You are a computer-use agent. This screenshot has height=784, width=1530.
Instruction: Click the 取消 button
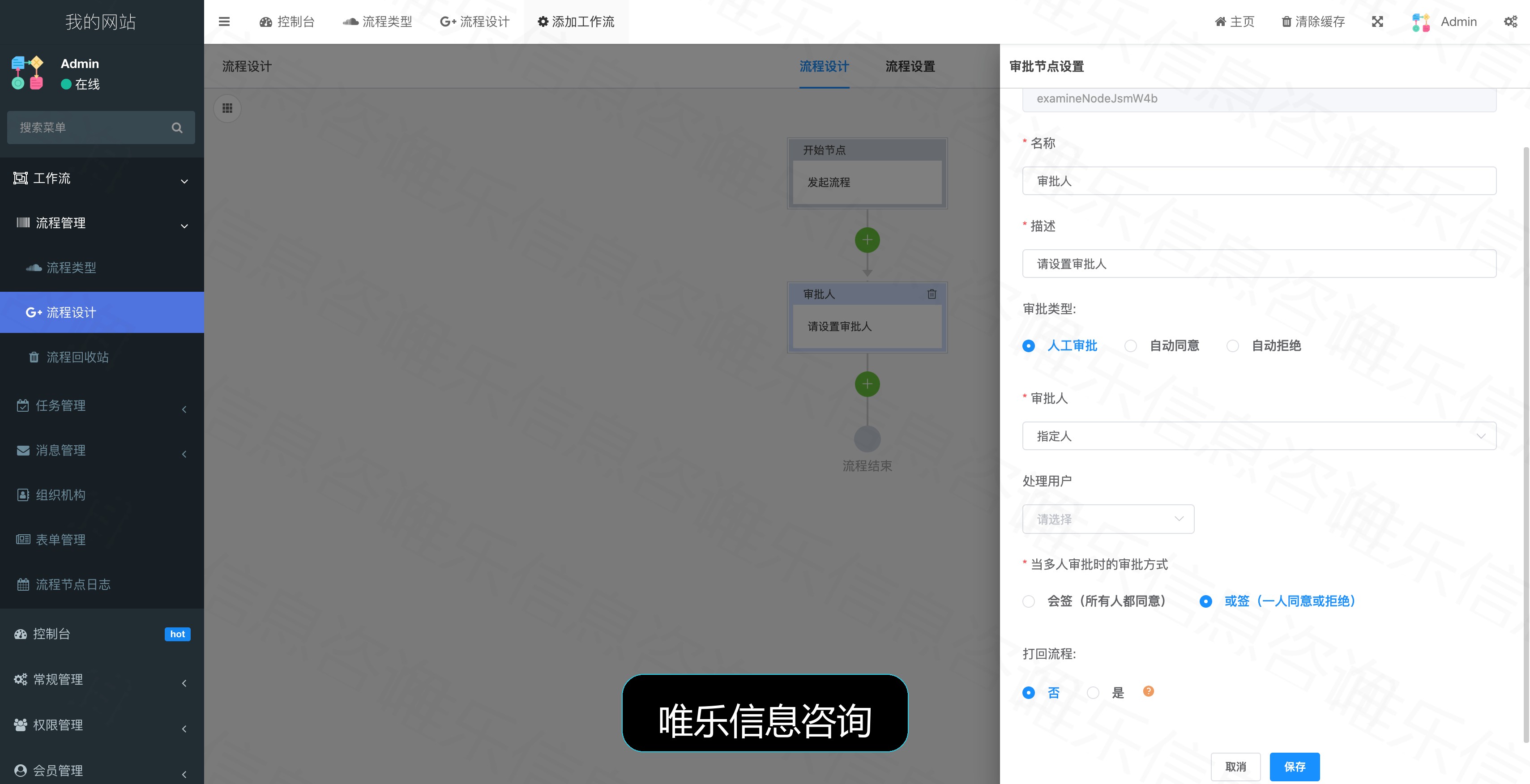click(1235, 767)
